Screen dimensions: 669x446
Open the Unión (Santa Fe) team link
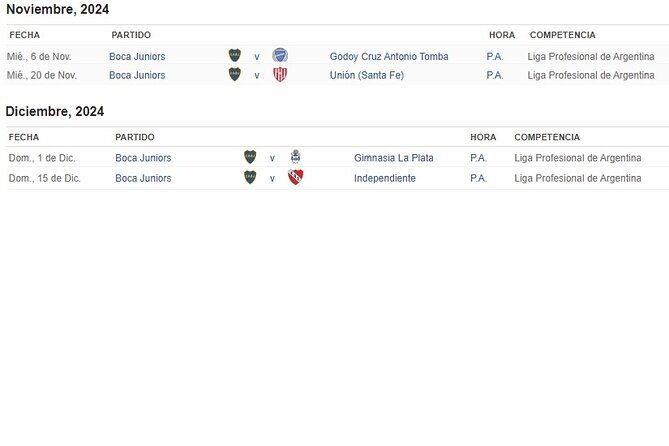367,75
